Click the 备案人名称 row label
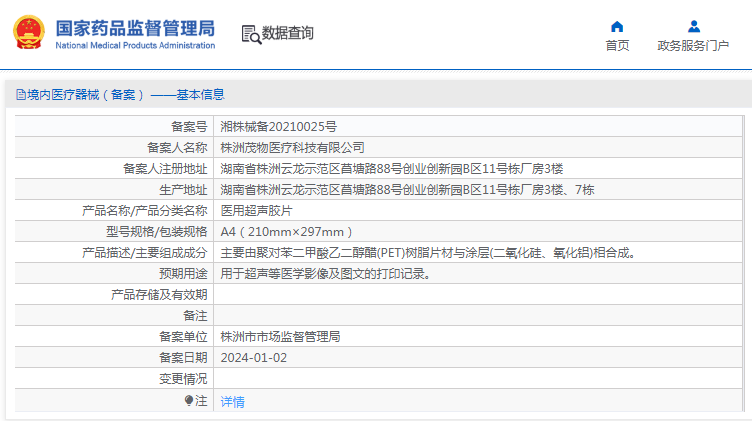The width and height of the screenshot is (752, 421). click(177, 148)
